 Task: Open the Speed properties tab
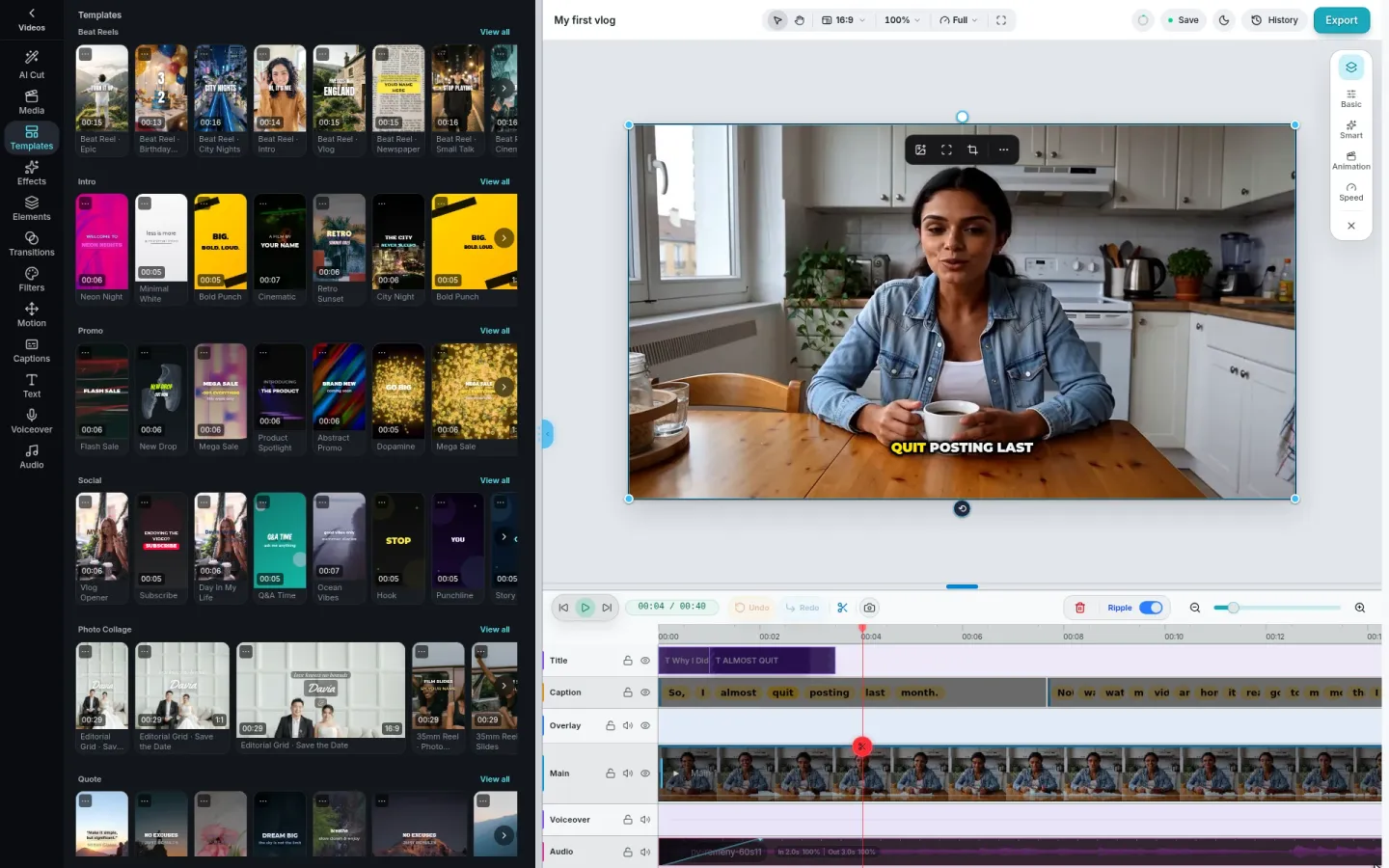(1351, 192)
